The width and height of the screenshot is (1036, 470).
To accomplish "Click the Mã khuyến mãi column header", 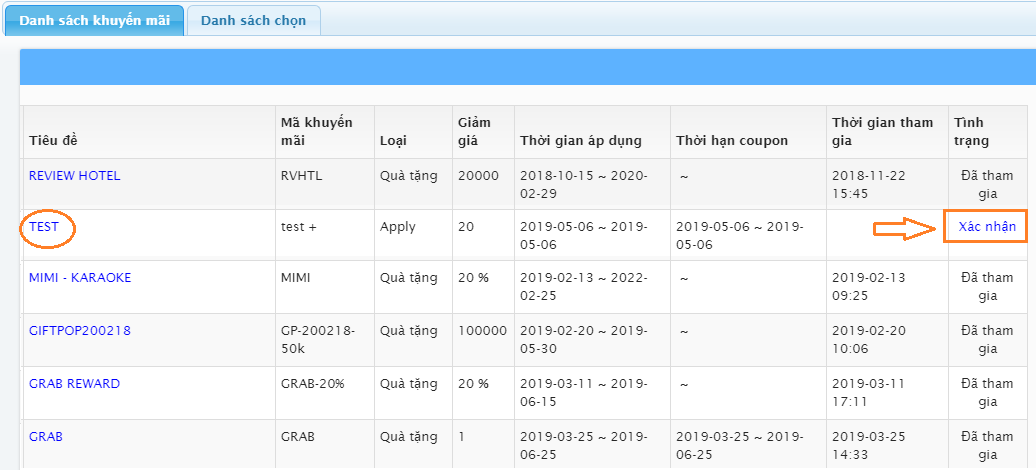I will [316, 131].
